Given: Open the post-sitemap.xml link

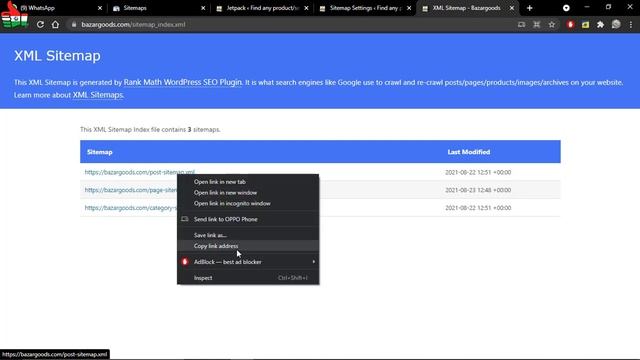Looking at the screenshot, I should 140,172.
